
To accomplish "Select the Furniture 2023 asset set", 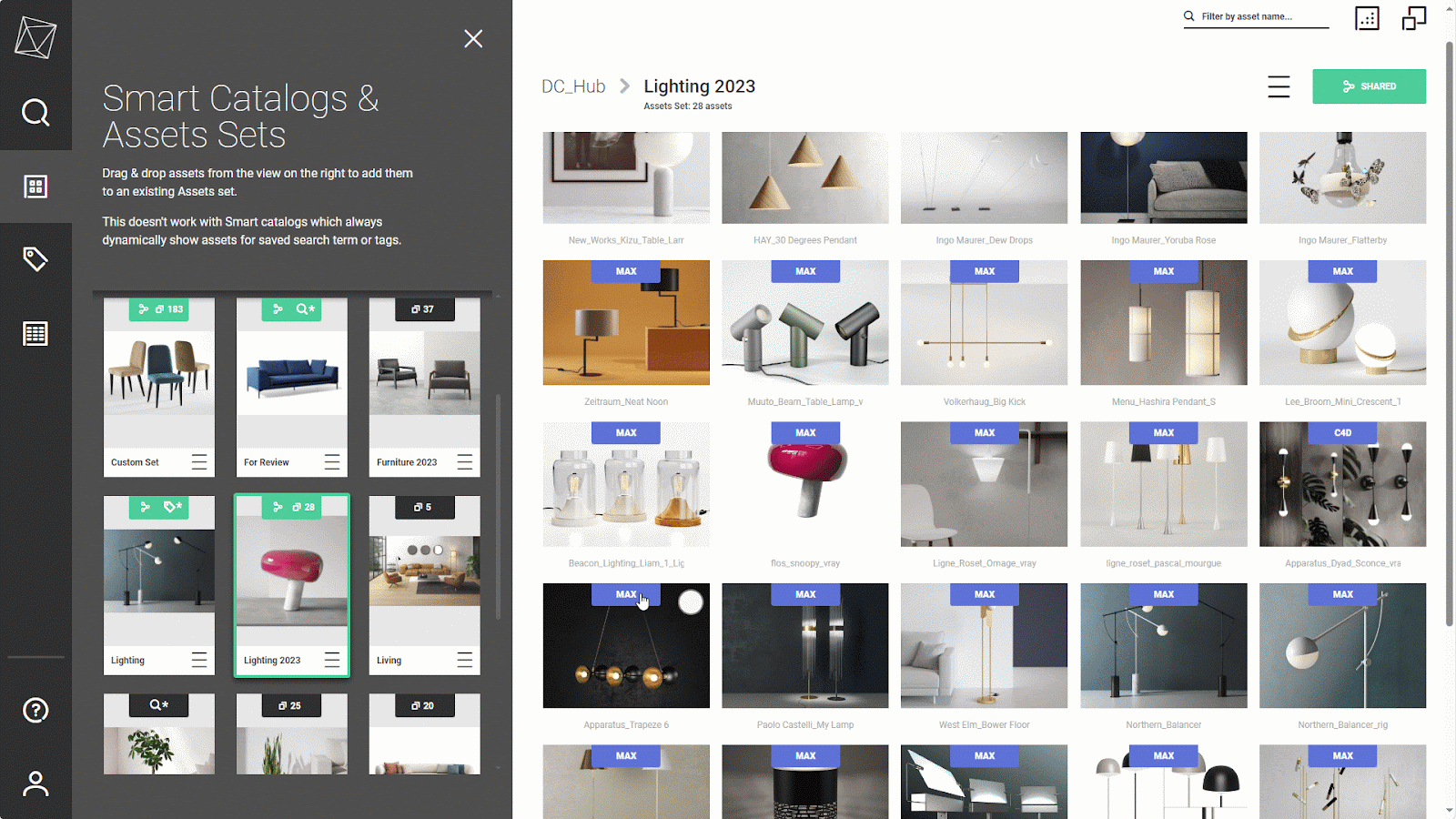I will 425,387.
